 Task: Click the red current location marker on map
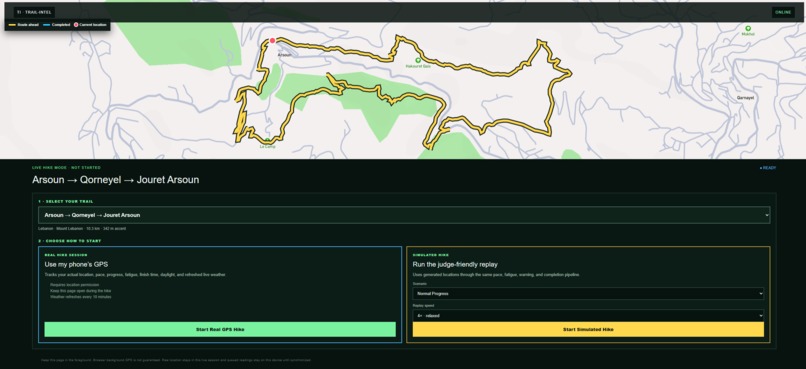tap(272, 41)
